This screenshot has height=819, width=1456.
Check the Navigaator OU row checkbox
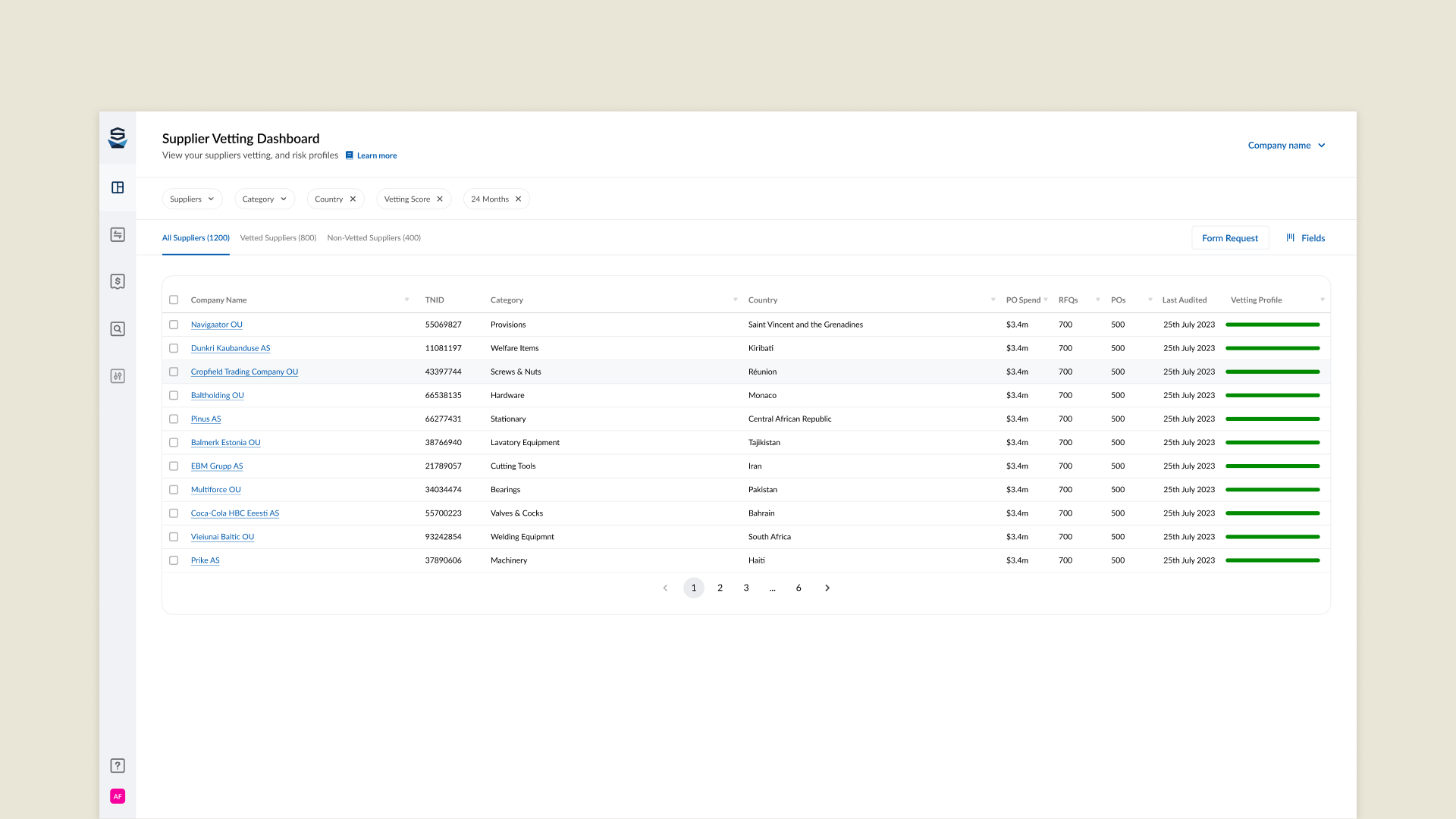click(x=174, y=325)
